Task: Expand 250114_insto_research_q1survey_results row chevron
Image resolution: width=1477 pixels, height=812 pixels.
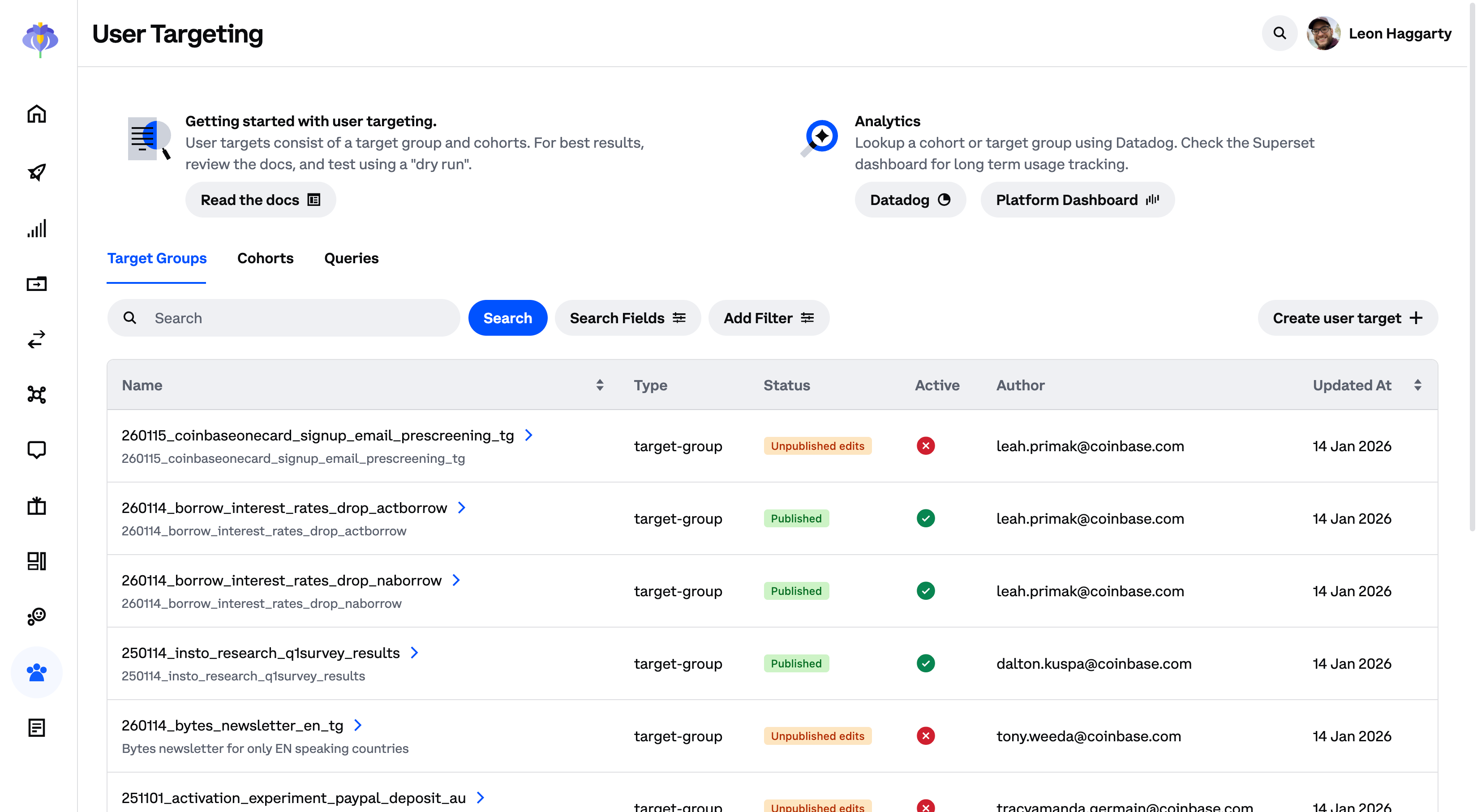Action: (x=415, y=652)
